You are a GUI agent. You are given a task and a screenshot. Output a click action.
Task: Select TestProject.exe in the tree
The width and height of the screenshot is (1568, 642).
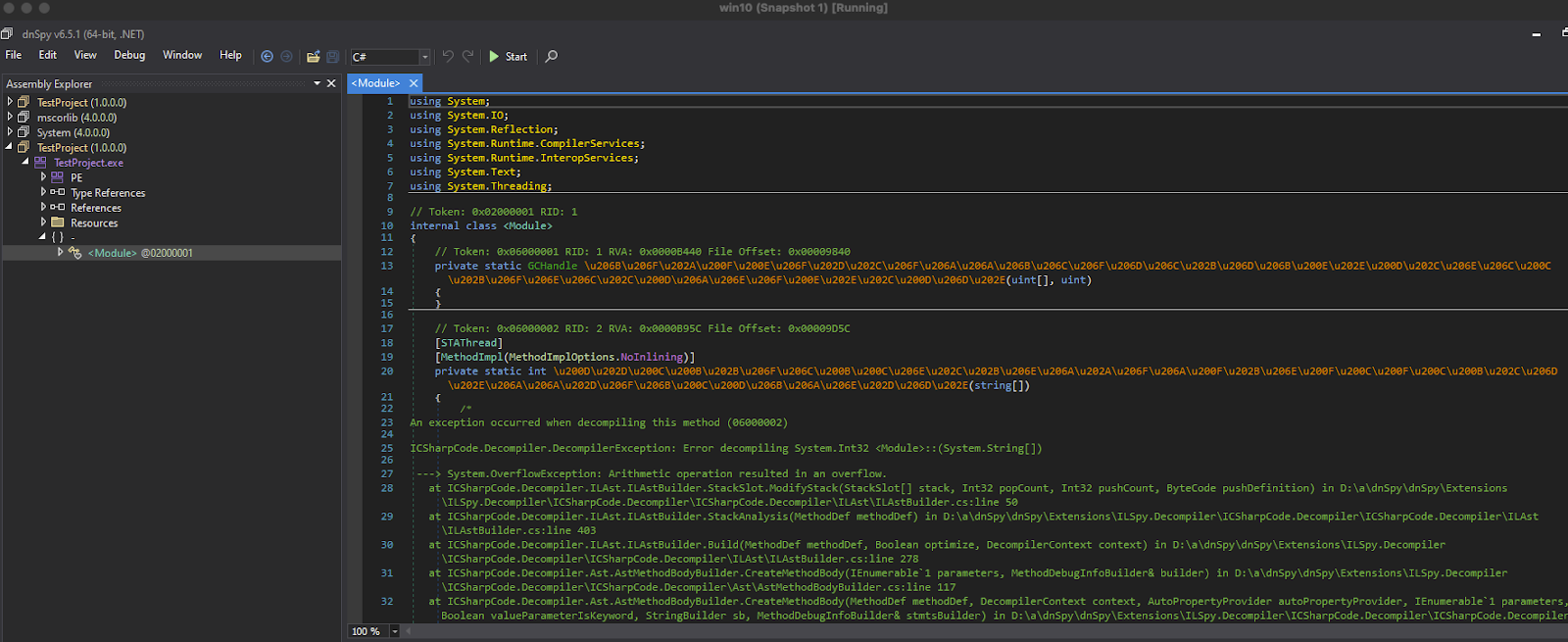pos(88,163)
